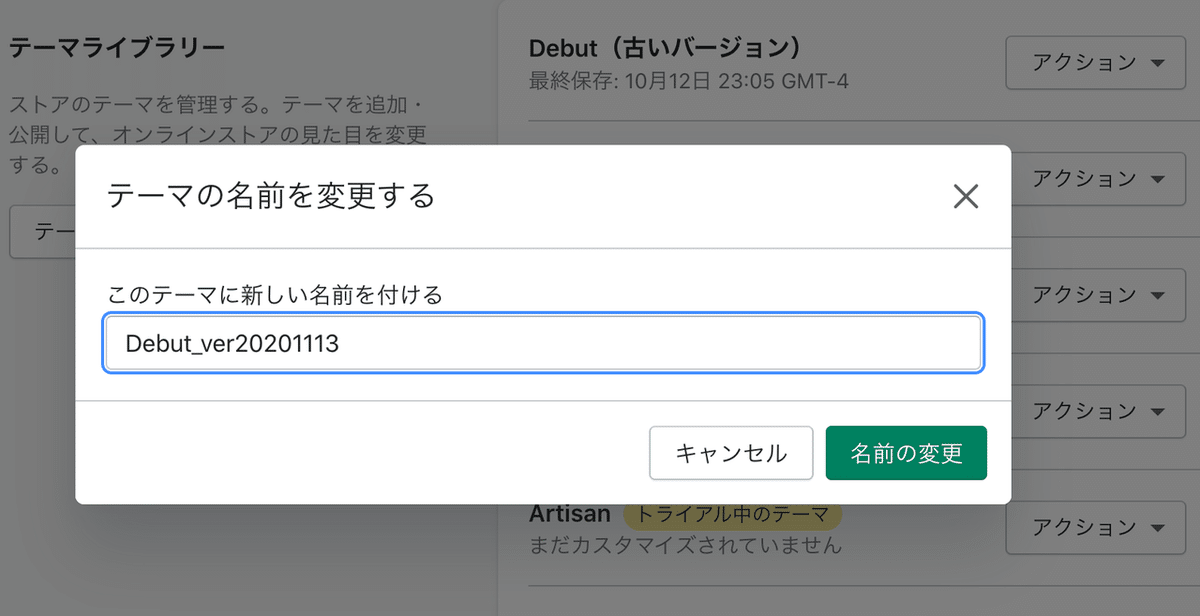Click dialog title テーマの名前を変更する
1200x616 pixels.
pos(271,196)
